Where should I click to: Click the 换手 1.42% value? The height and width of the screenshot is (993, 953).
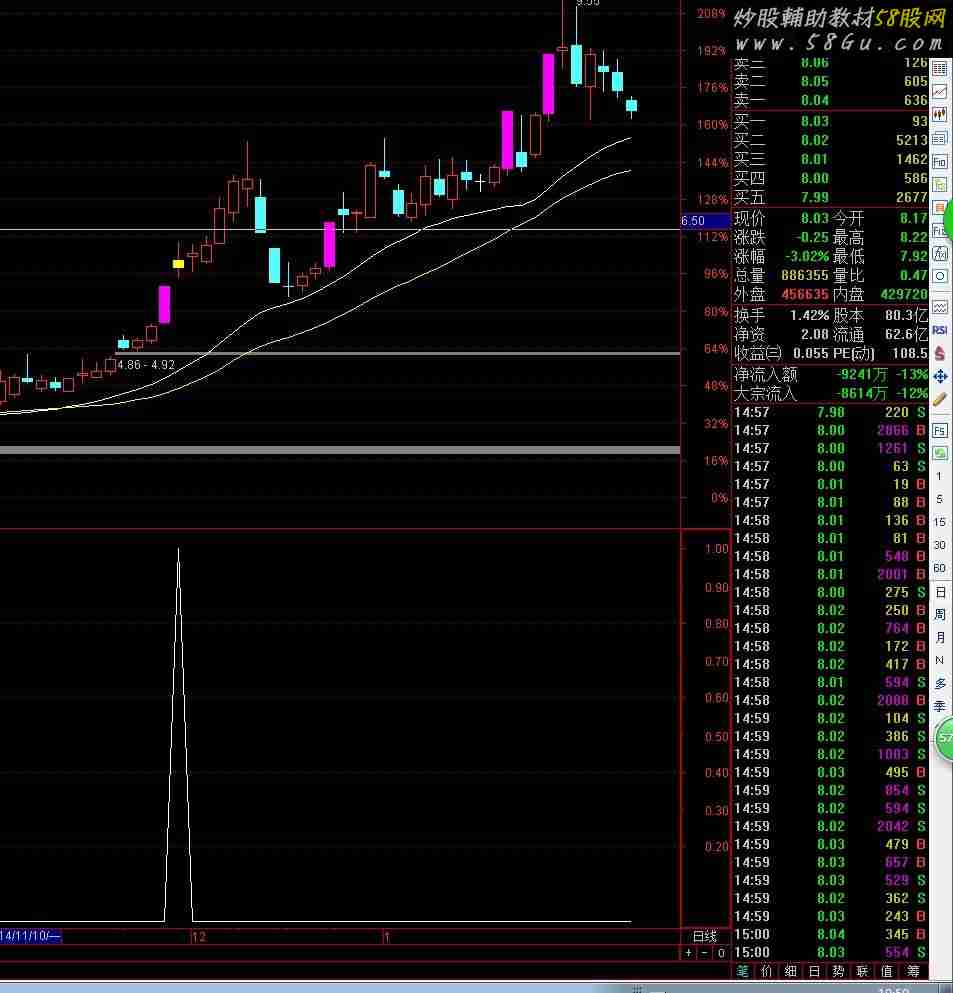[x=809, y=315]
